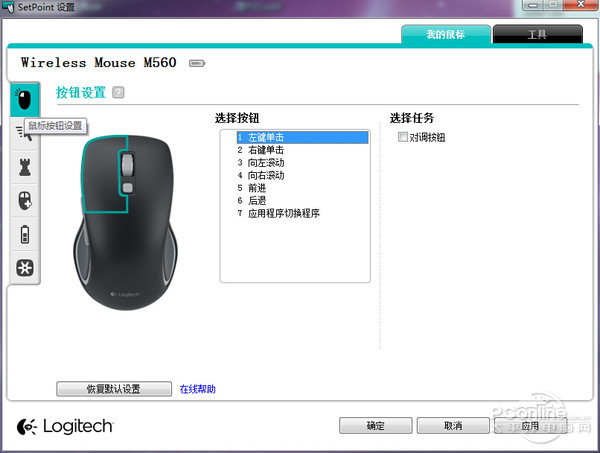600x453 pixels.
Task: Switch to the 我的鼠标 tab
Action: [x=446, y=34]
